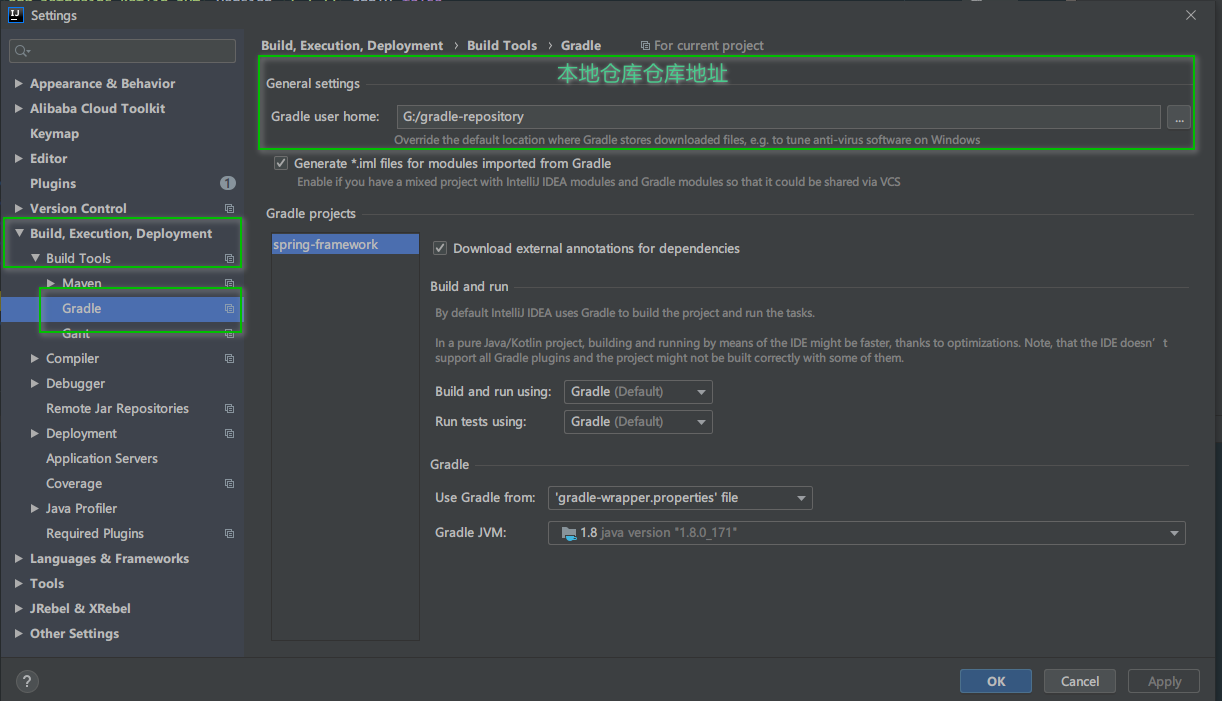Click the Plugins update count badge
This screenshot has width=1222, height=701.
[227, 183]
